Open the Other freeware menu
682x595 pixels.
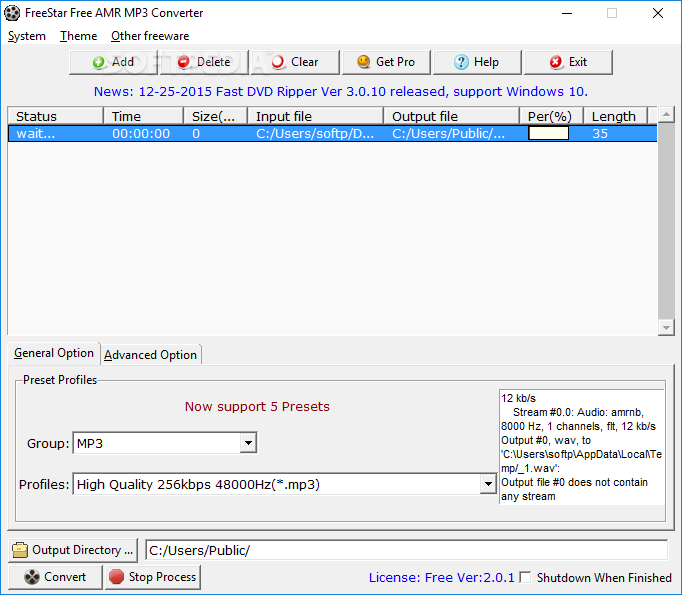point(150,36)
